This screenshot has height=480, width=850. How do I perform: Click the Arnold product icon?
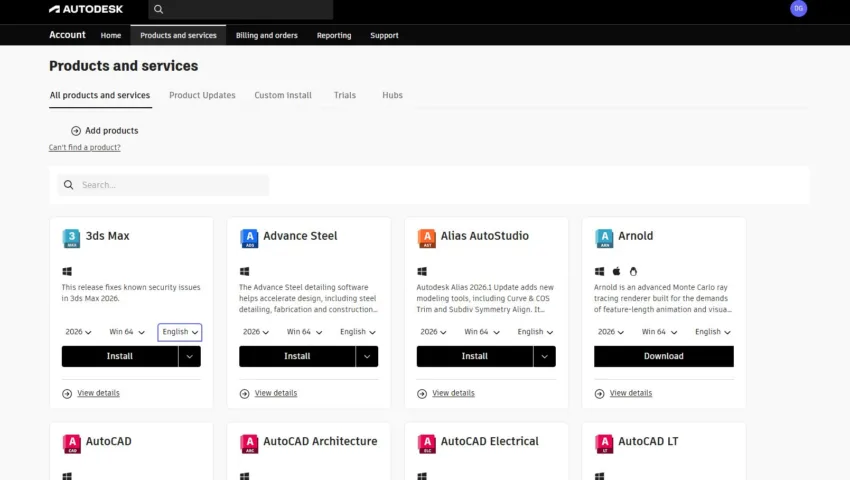(x=604, y=238)
